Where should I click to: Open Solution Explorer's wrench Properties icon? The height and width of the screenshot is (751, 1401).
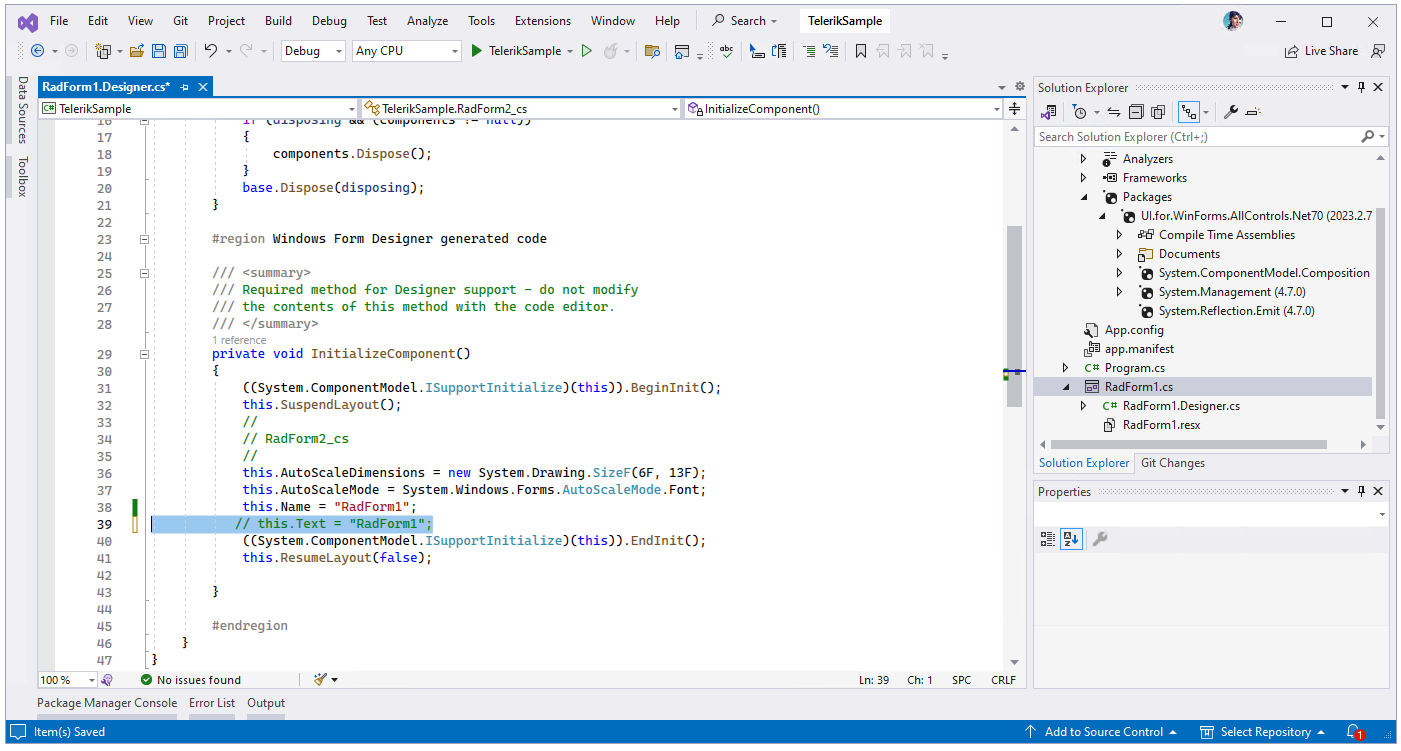(1231, 112)
